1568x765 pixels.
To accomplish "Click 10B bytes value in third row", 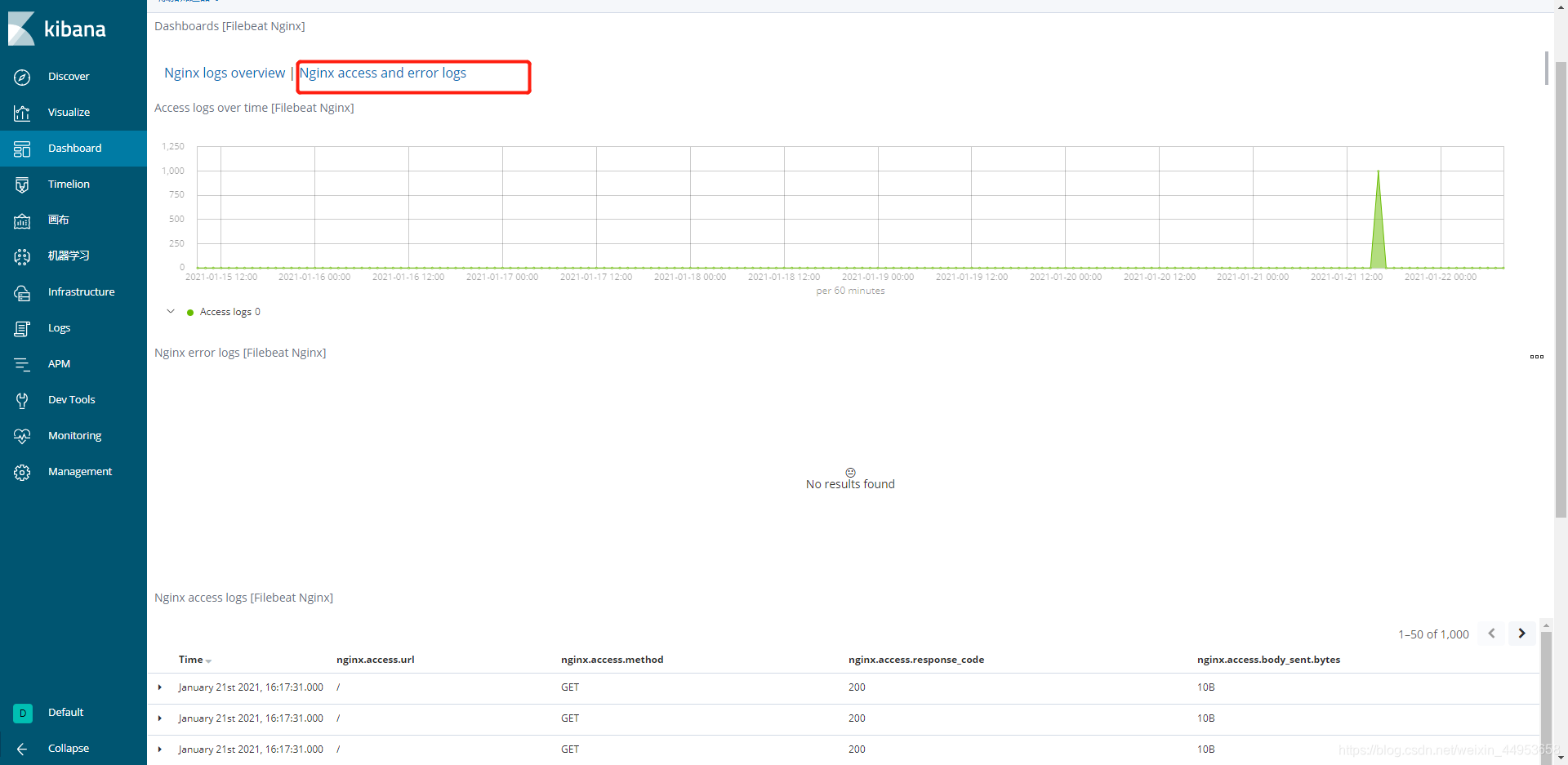I will [1206, 749].
